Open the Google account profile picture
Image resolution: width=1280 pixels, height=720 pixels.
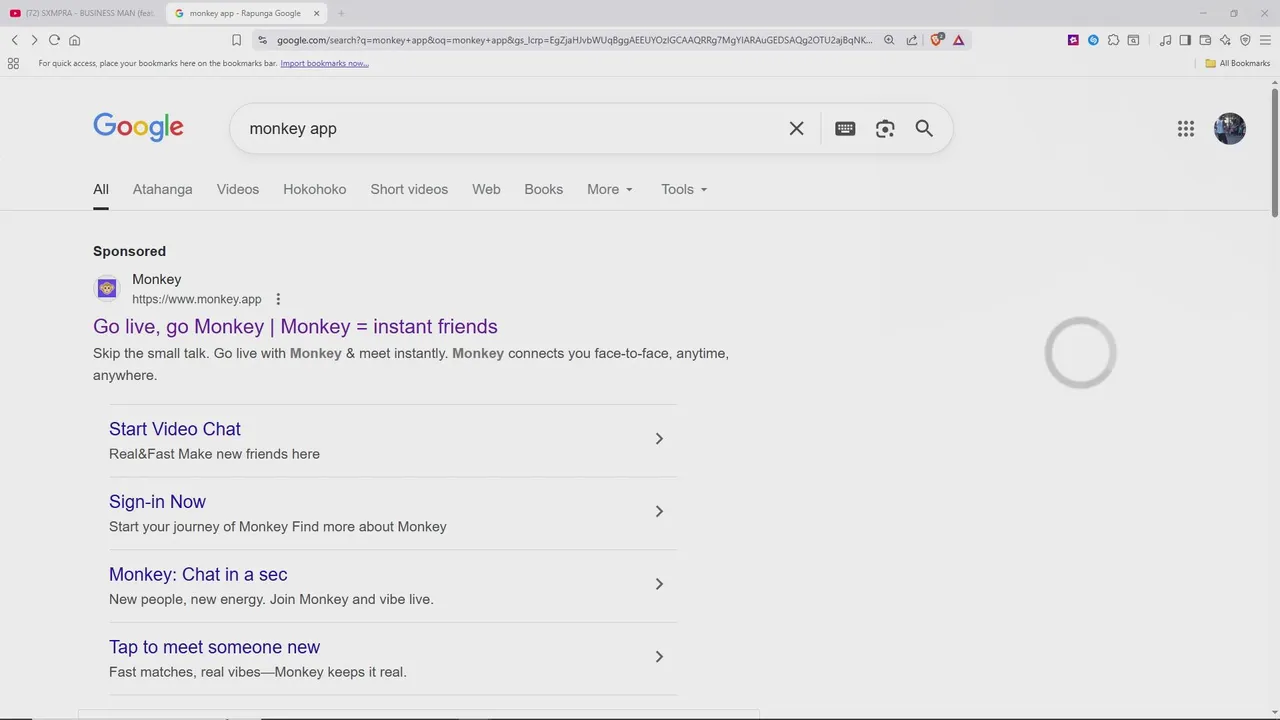[x=1230, y=128]
